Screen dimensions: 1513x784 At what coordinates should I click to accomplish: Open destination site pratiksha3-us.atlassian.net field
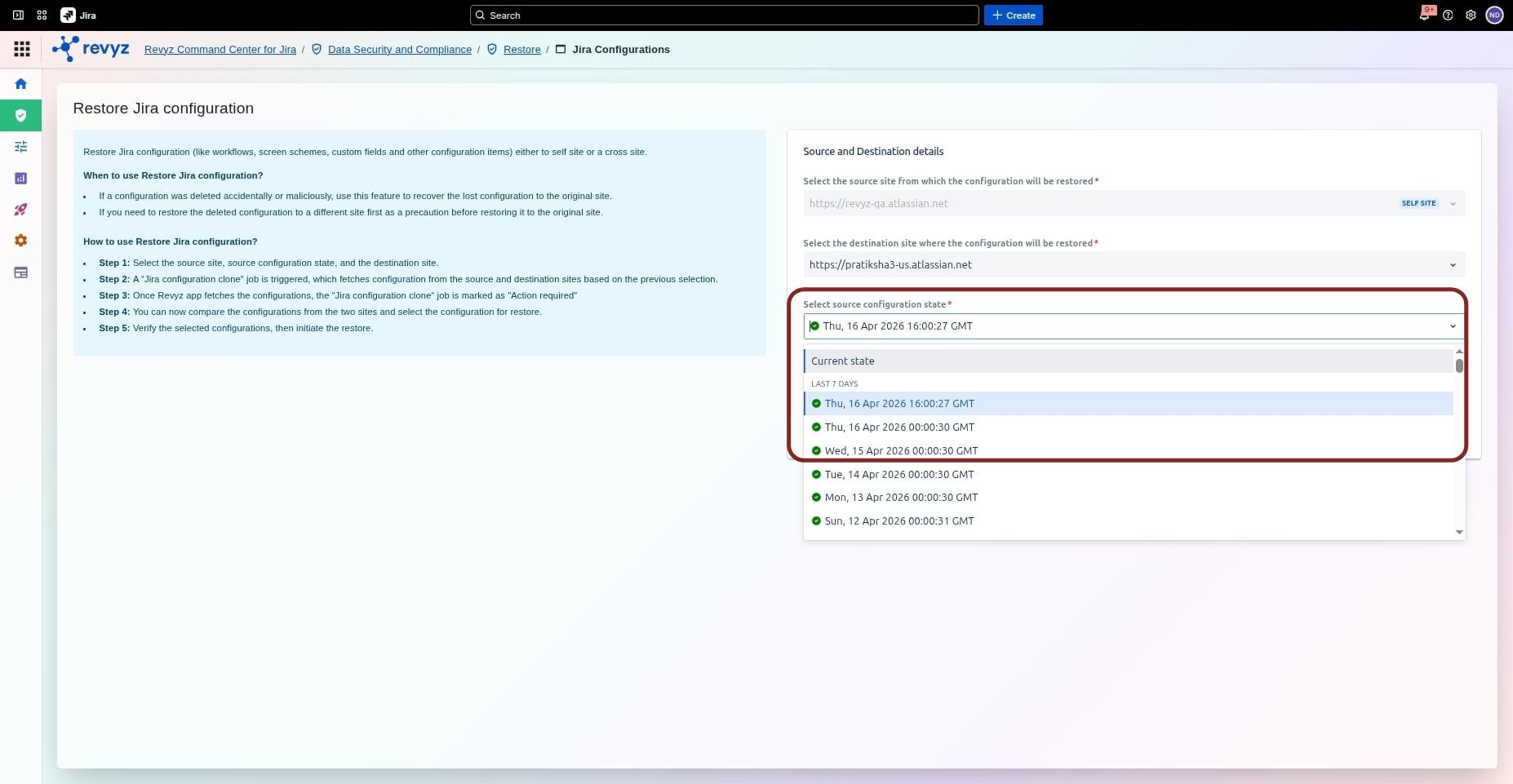1134,264
